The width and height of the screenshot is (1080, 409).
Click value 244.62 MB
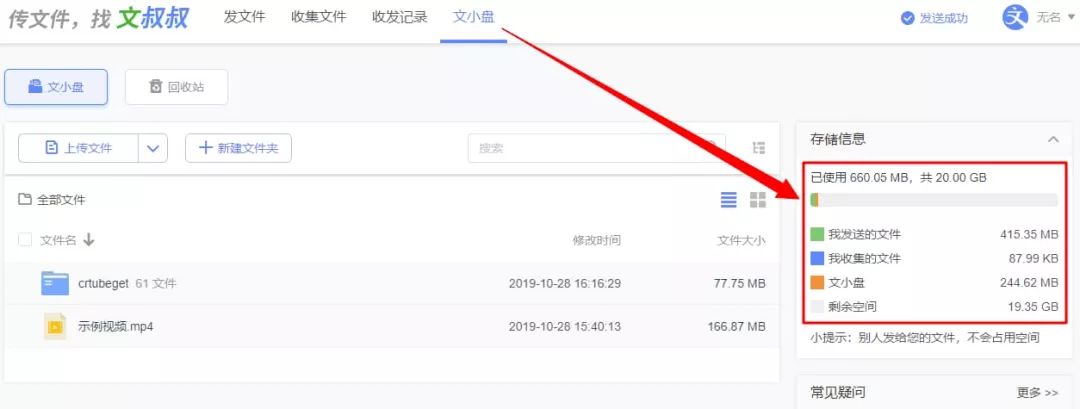pyautogui.click(x=1029, y=282)
